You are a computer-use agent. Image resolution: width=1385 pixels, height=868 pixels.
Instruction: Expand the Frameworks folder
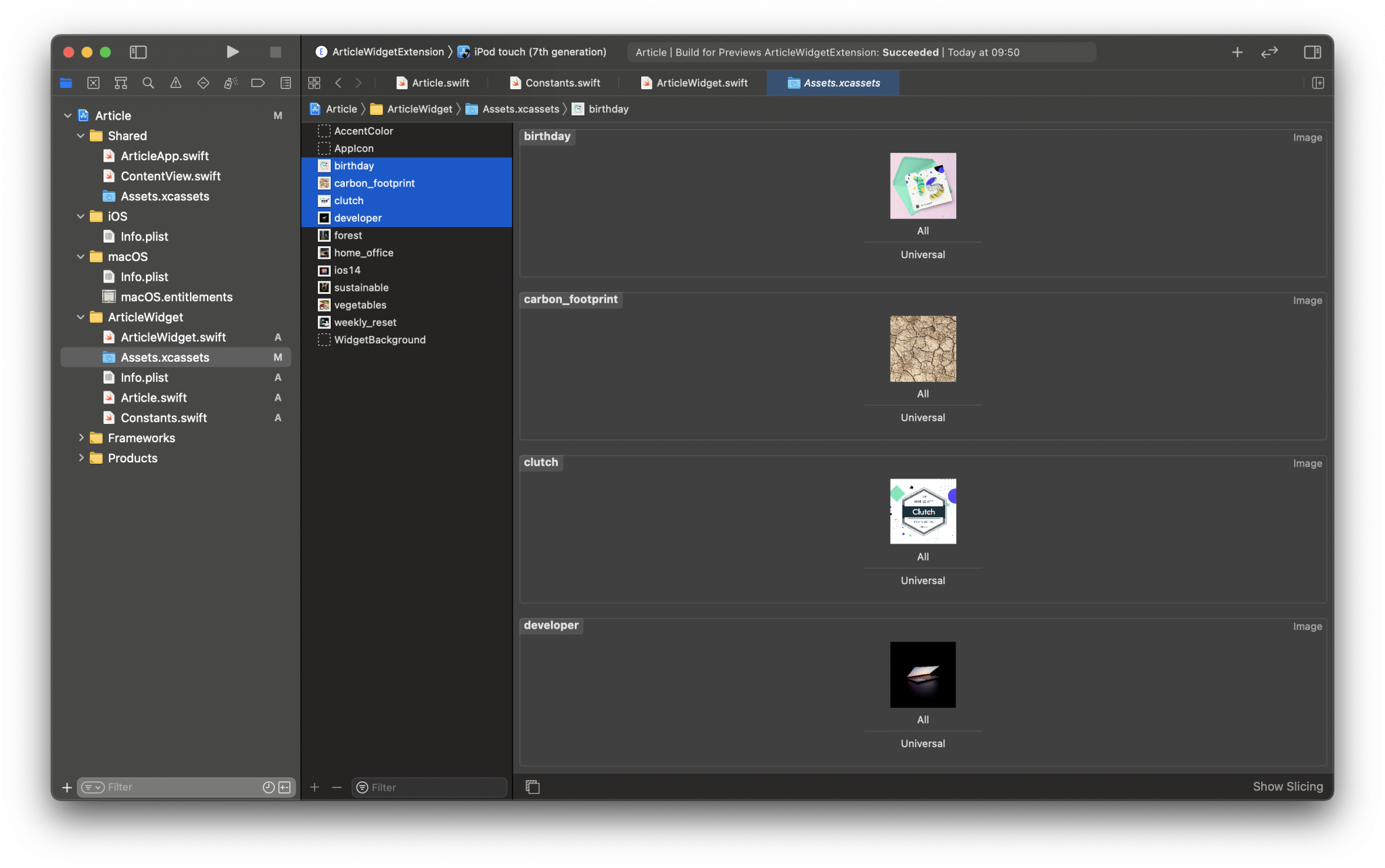[81, 438]
